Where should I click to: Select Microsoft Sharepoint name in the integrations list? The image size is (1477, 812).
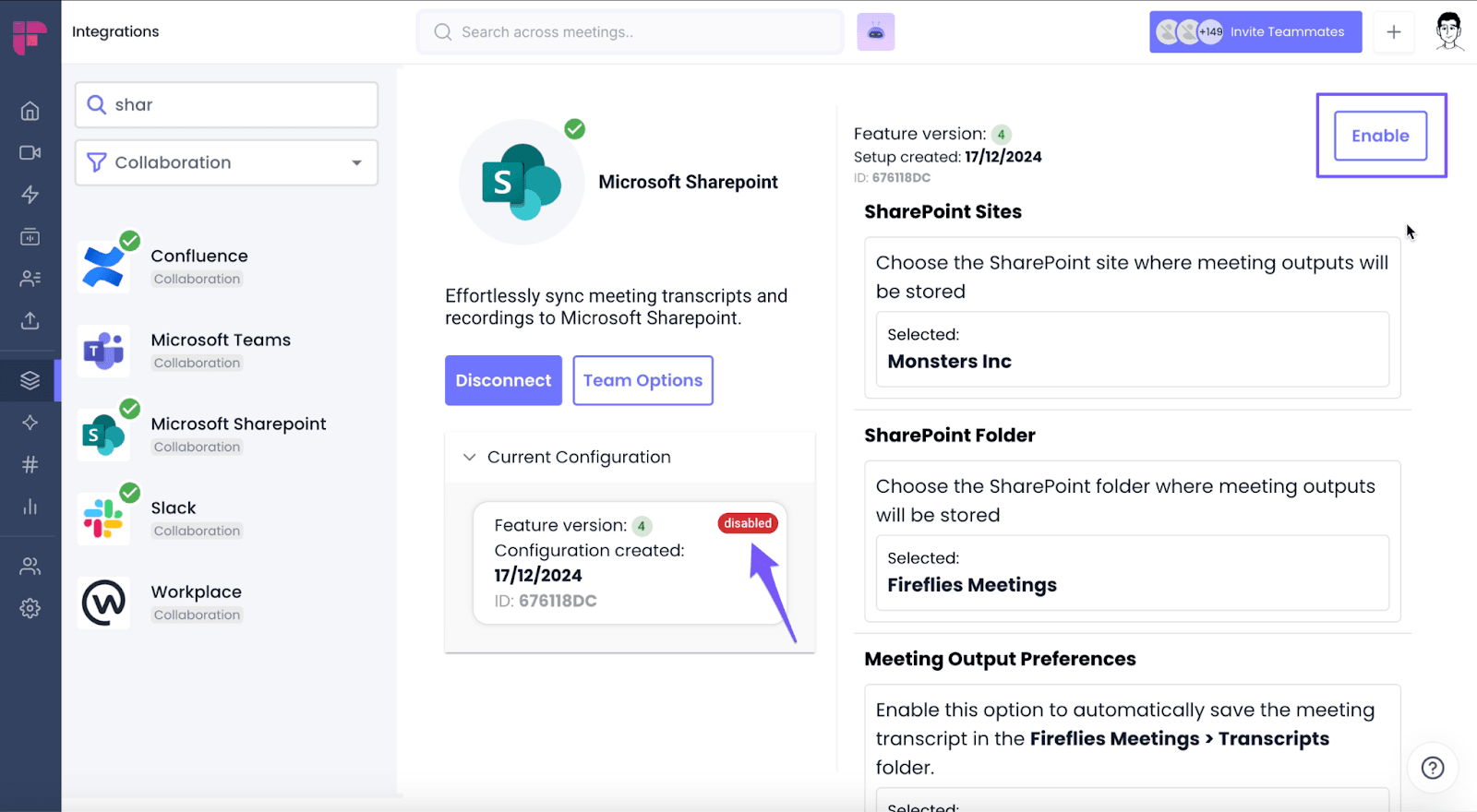coord(238,424)
